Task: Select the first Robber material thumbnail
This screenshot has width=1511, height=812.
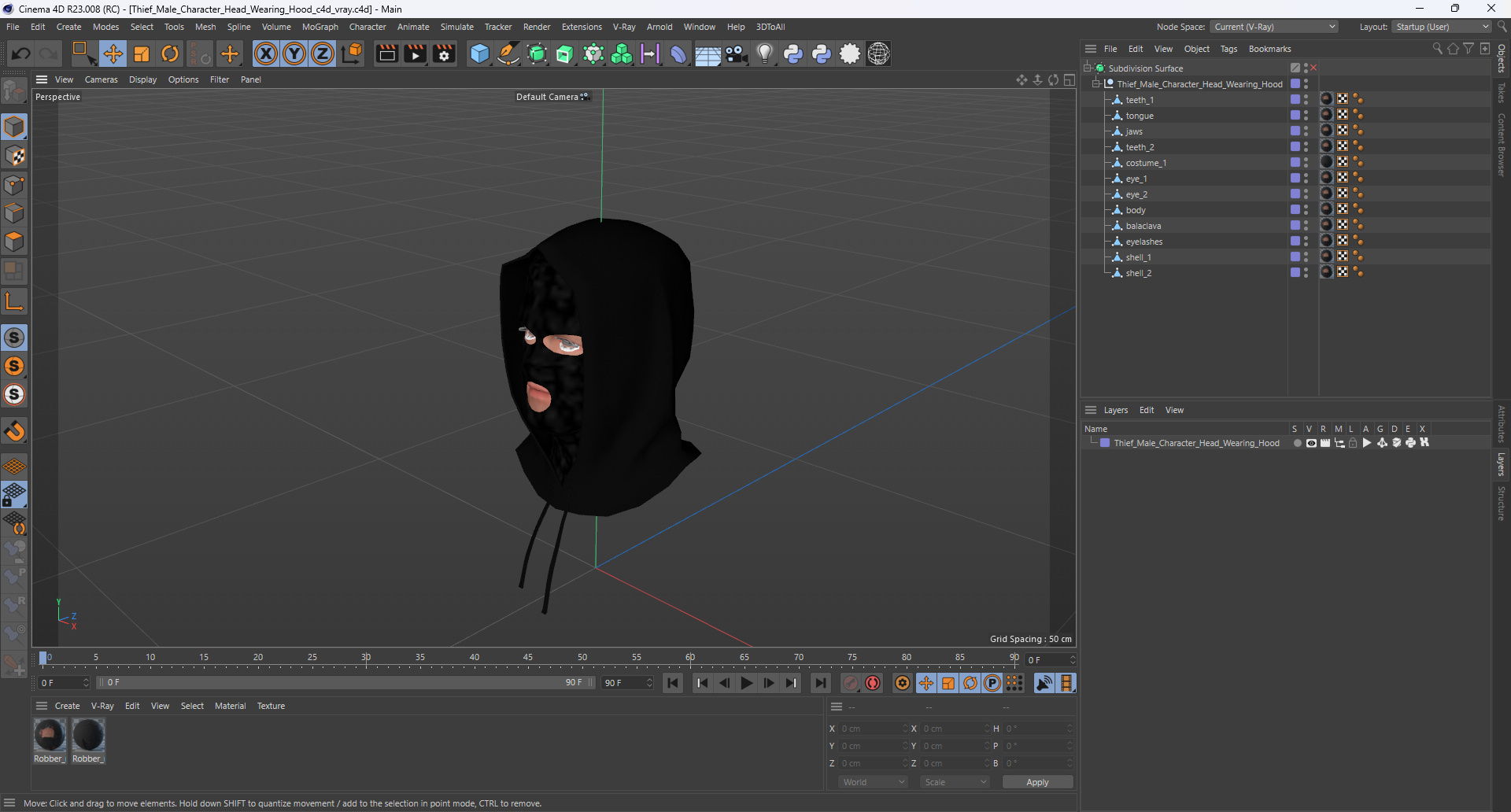Action: click(x=50, y=735)
